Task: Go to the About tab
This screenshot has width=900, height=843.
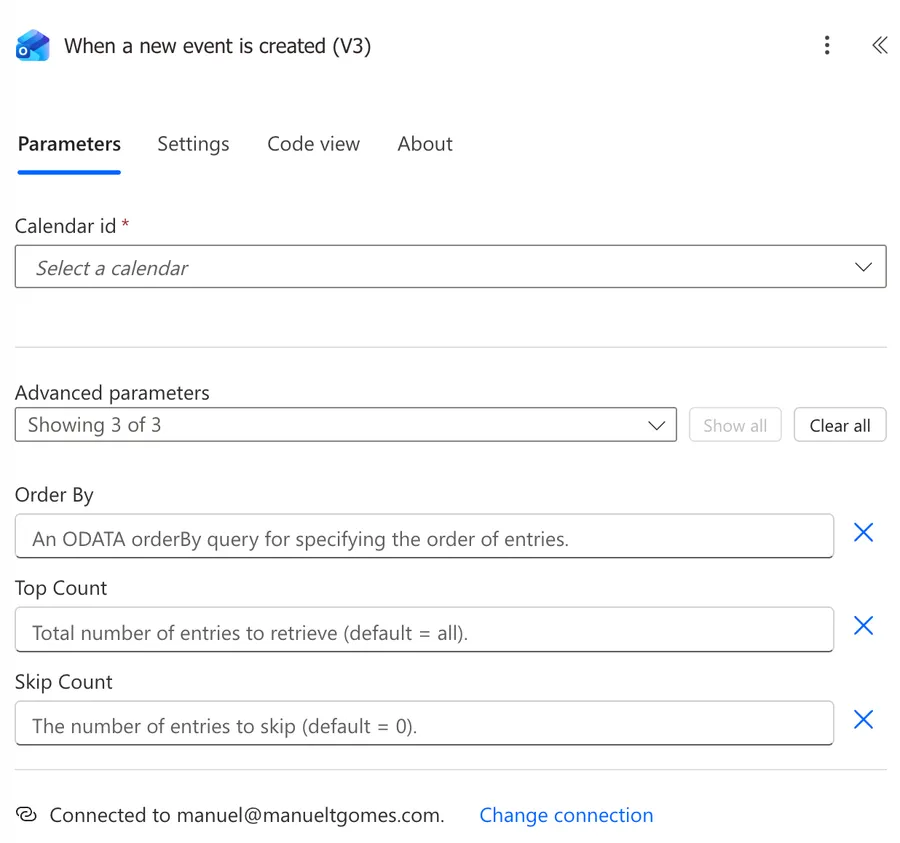Action: (x=425, y=144)
